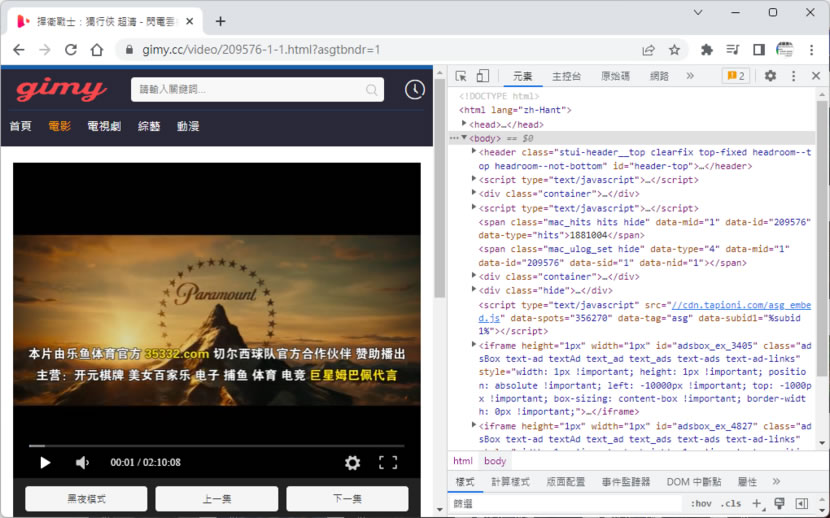The height and width of the screenshot is (518, 830).
Task: Open 電視劇 category
Action: click(x=104, y=126)
